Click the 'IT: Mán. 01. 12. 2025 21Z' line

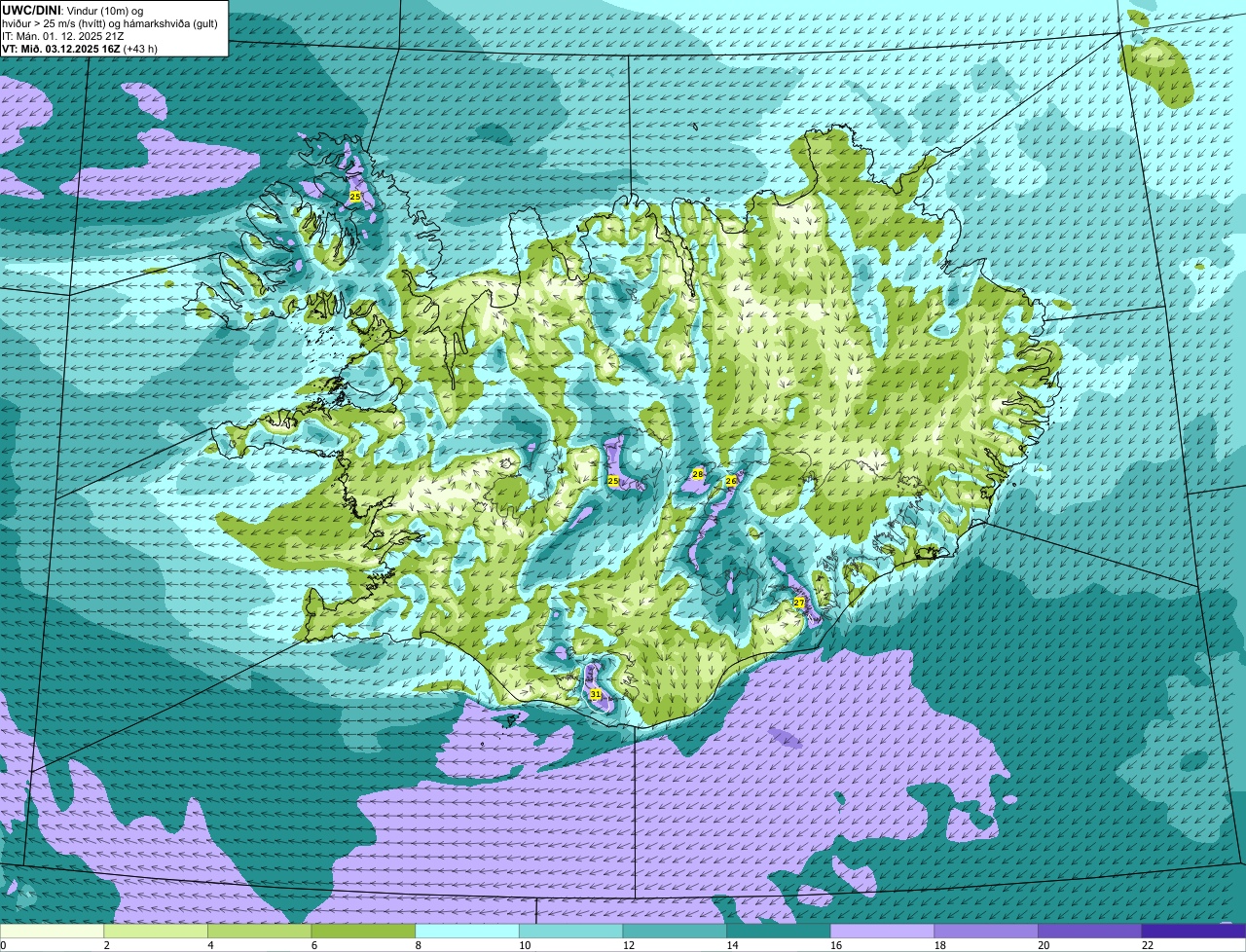(62, 35)
